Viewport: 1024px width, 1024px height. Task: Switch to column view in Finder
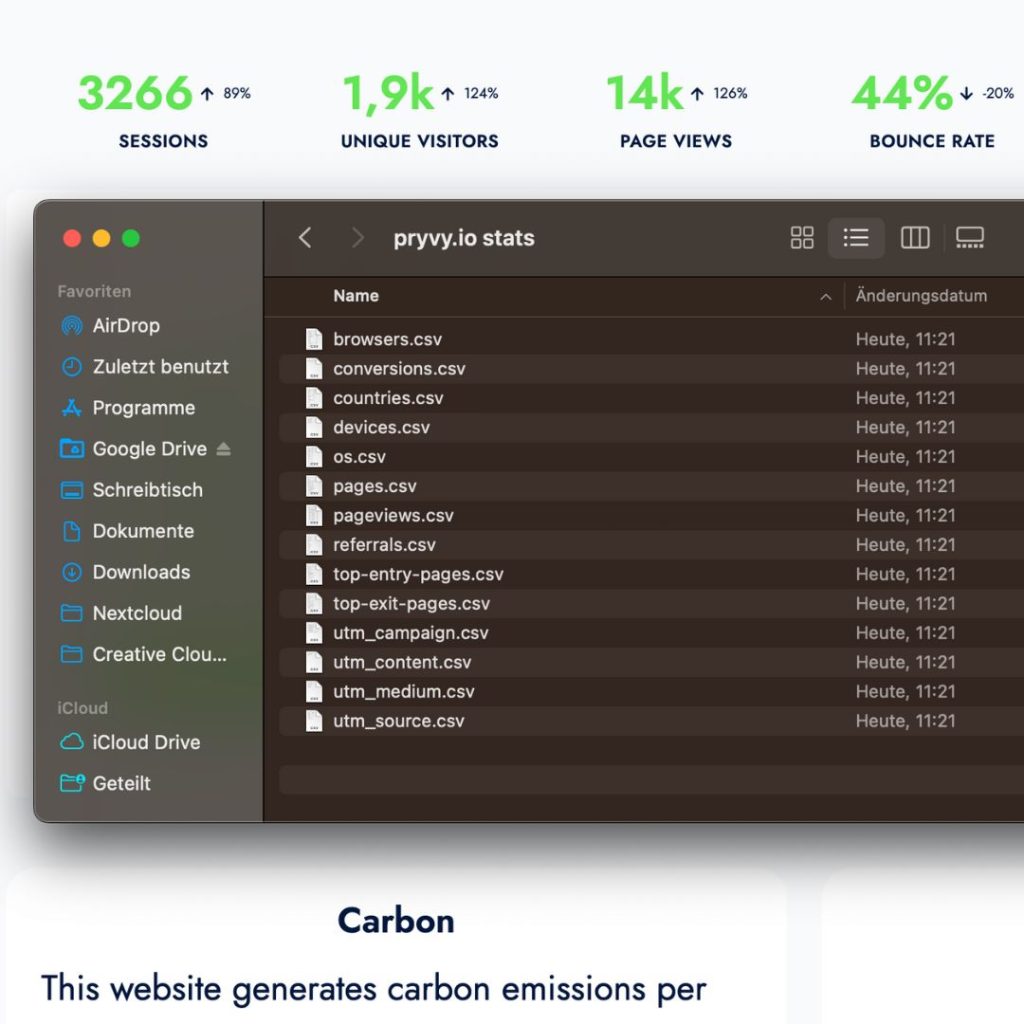click(914, 238)
